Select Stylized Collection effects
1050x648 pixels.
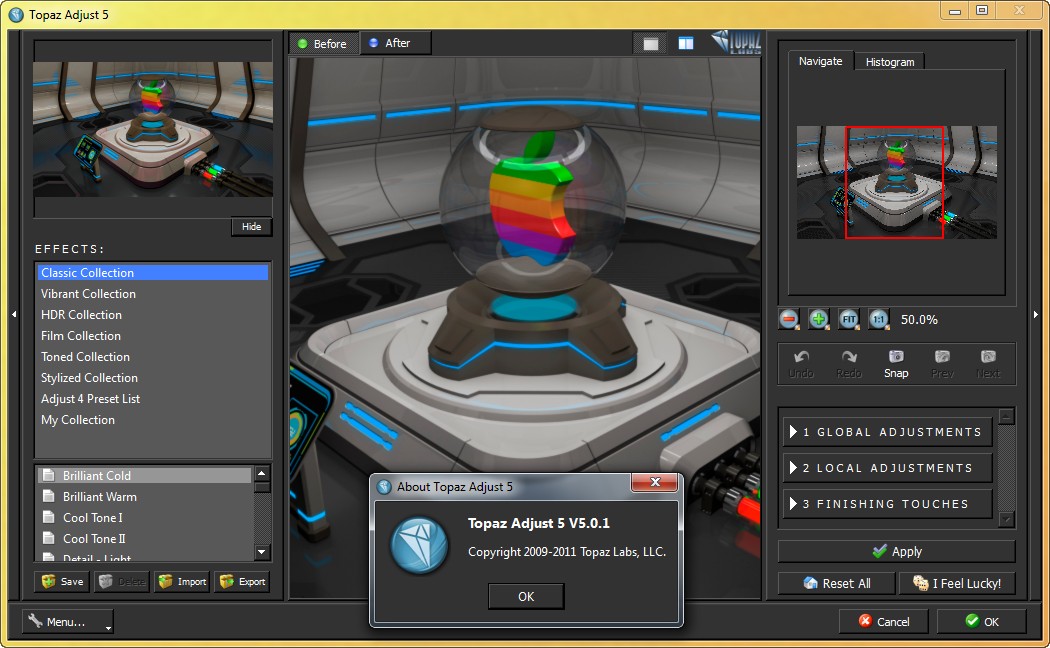point(153,378)
